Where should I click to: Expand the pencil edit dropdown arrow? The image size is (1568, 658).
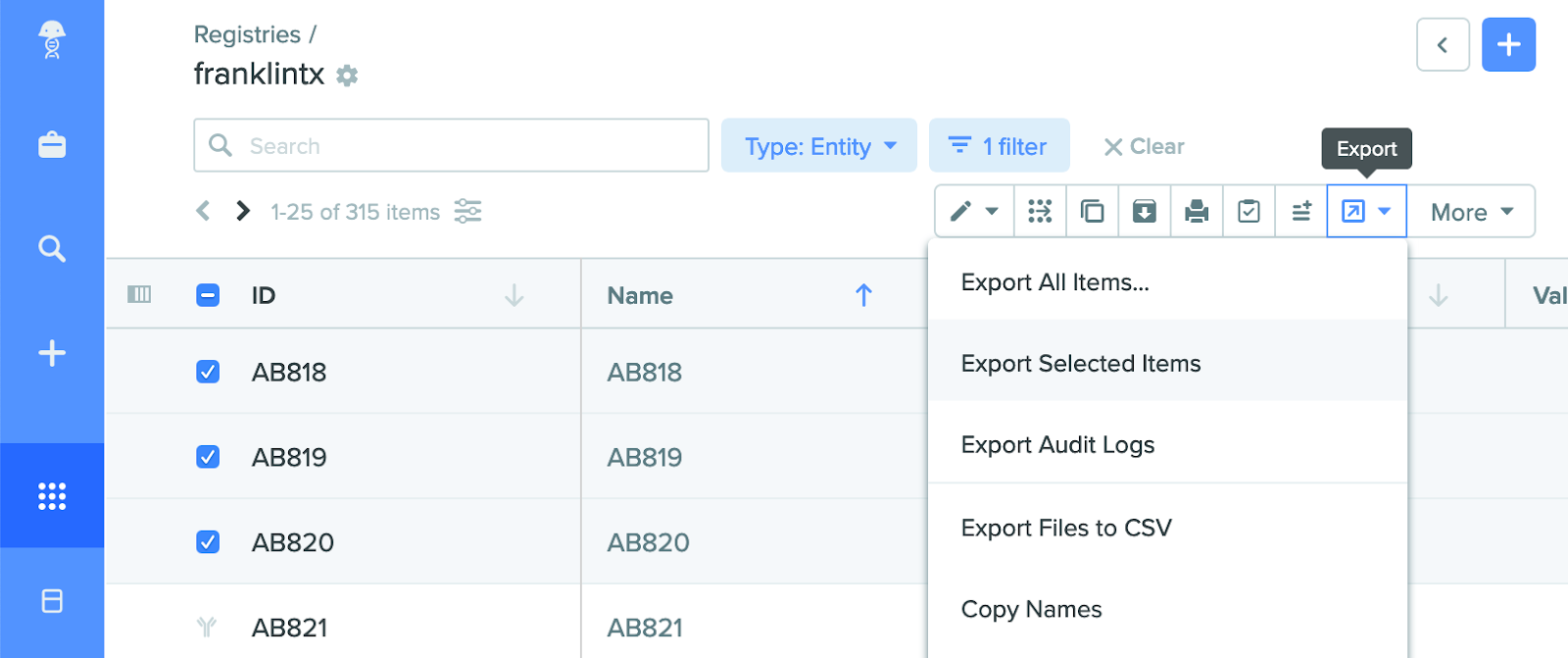click(992, 212)
